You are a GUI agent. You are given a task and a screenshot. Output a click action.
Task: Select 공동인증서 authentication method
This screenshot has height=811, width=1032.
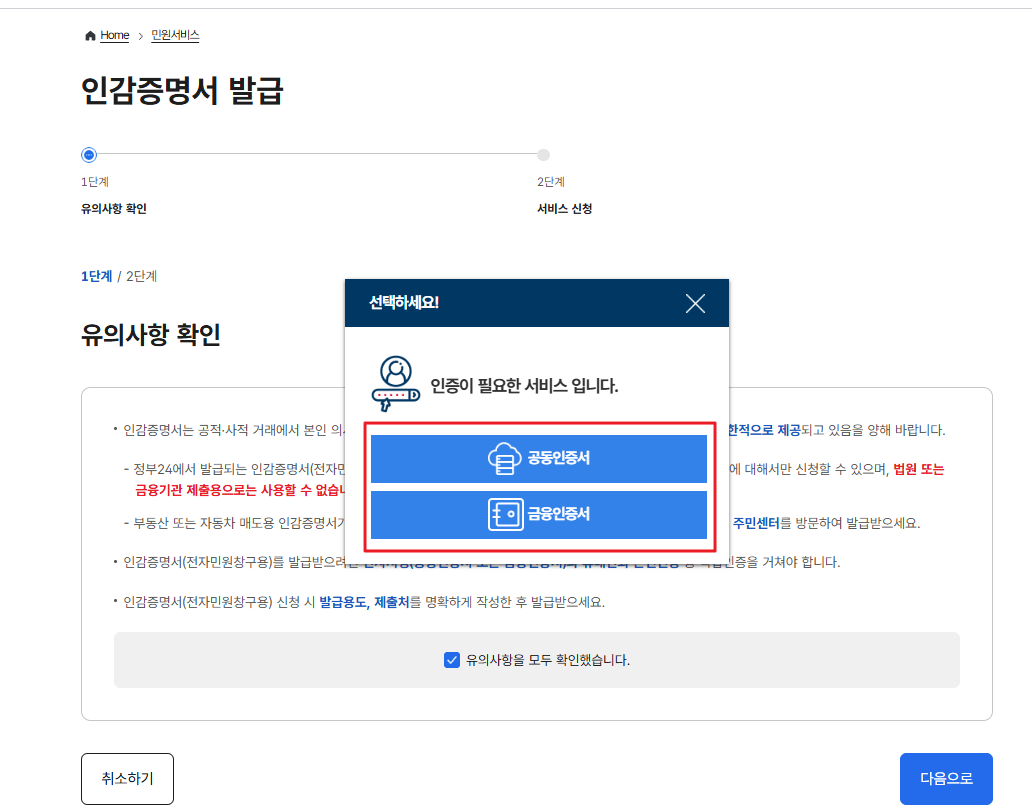[541, 458]
